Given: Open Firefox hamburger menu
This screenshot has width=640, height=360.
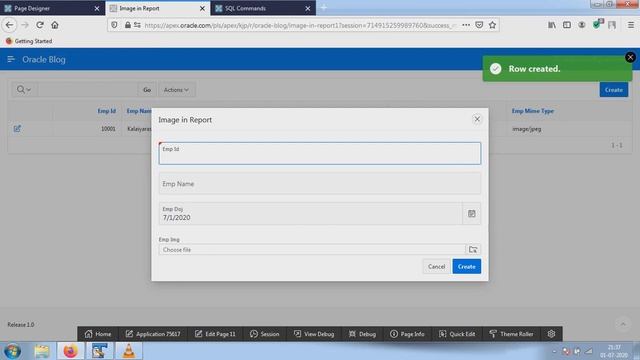Looking at the screenshot, I should tap(631, 25).
